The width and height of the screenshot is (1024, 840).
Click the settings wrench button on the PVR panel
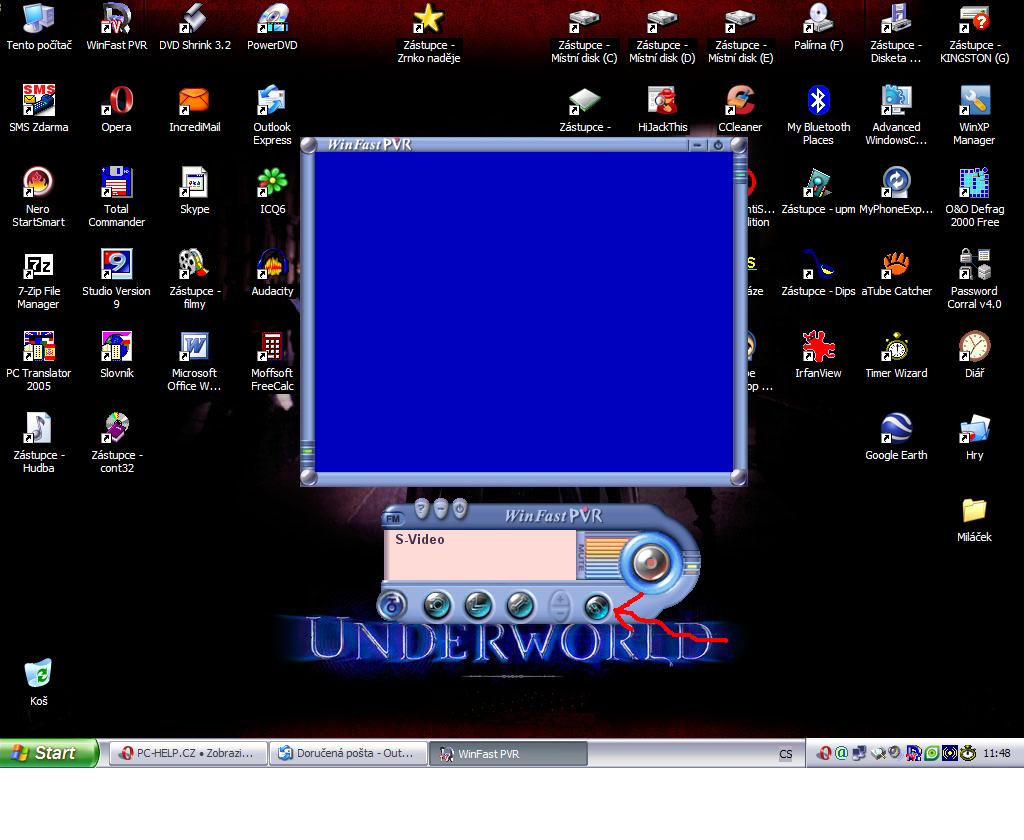(x=519, y=604)
